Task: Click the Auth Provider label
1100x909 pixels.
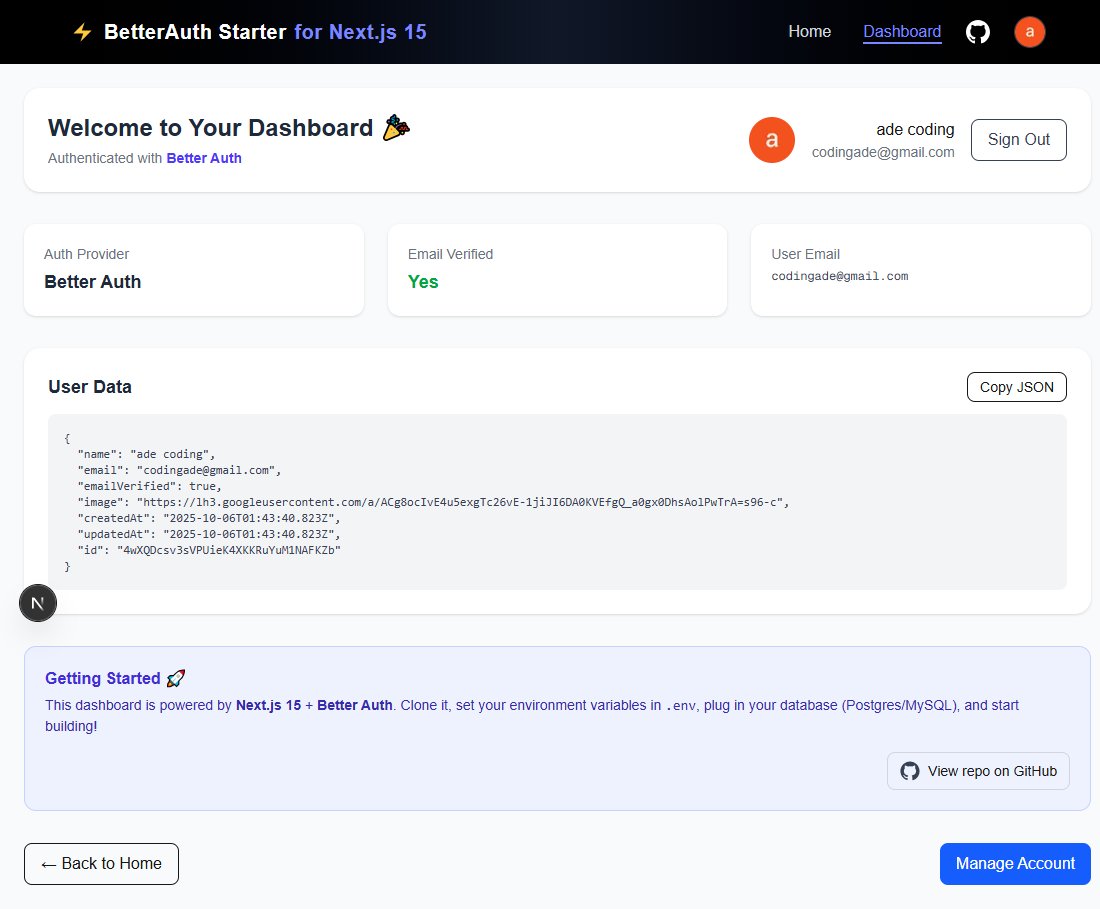Action: (86, 254)
